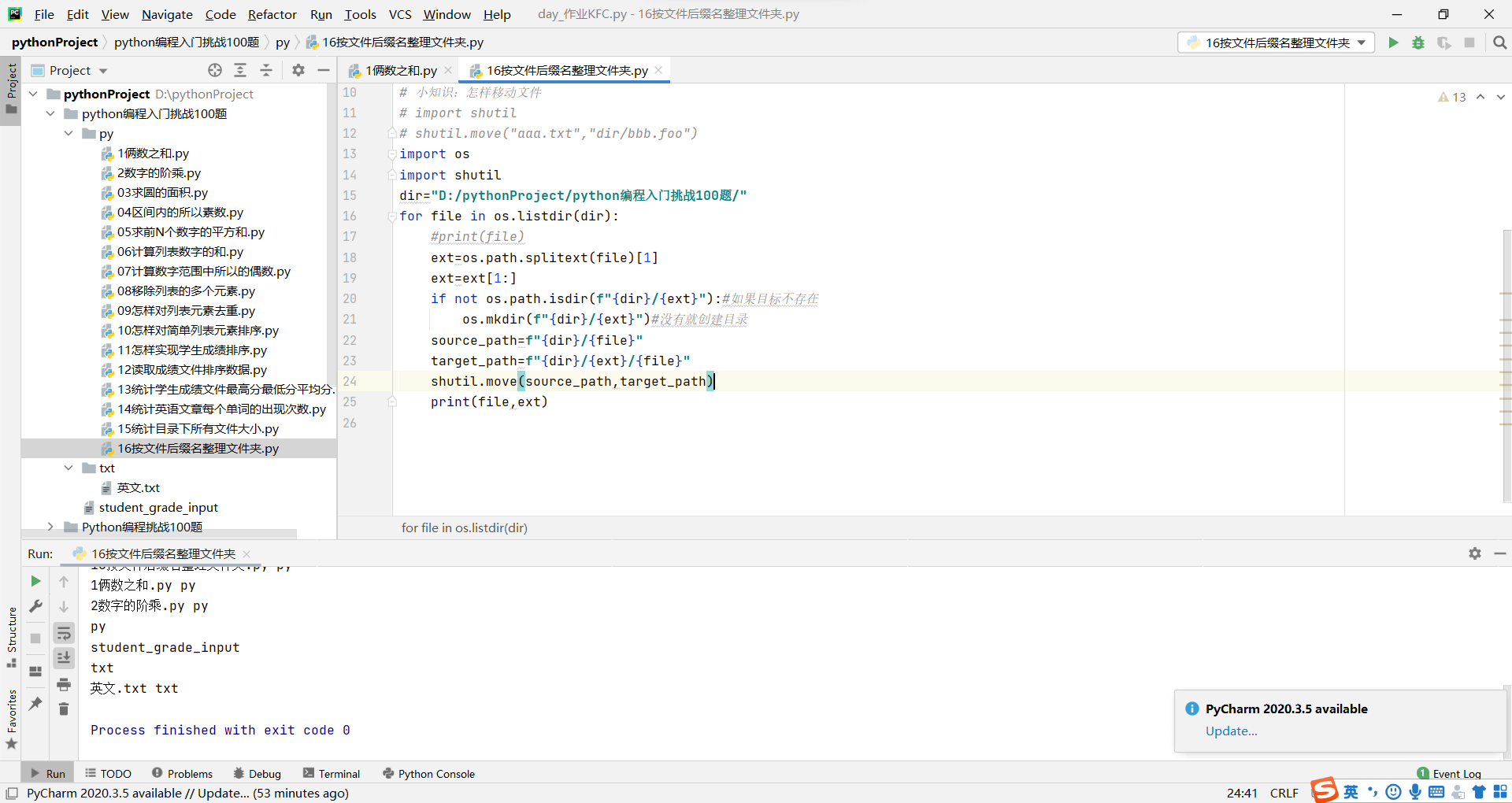Start debugging with the bug icon
This screenshot has width=1512, height=803.
tap(1418, 43)
